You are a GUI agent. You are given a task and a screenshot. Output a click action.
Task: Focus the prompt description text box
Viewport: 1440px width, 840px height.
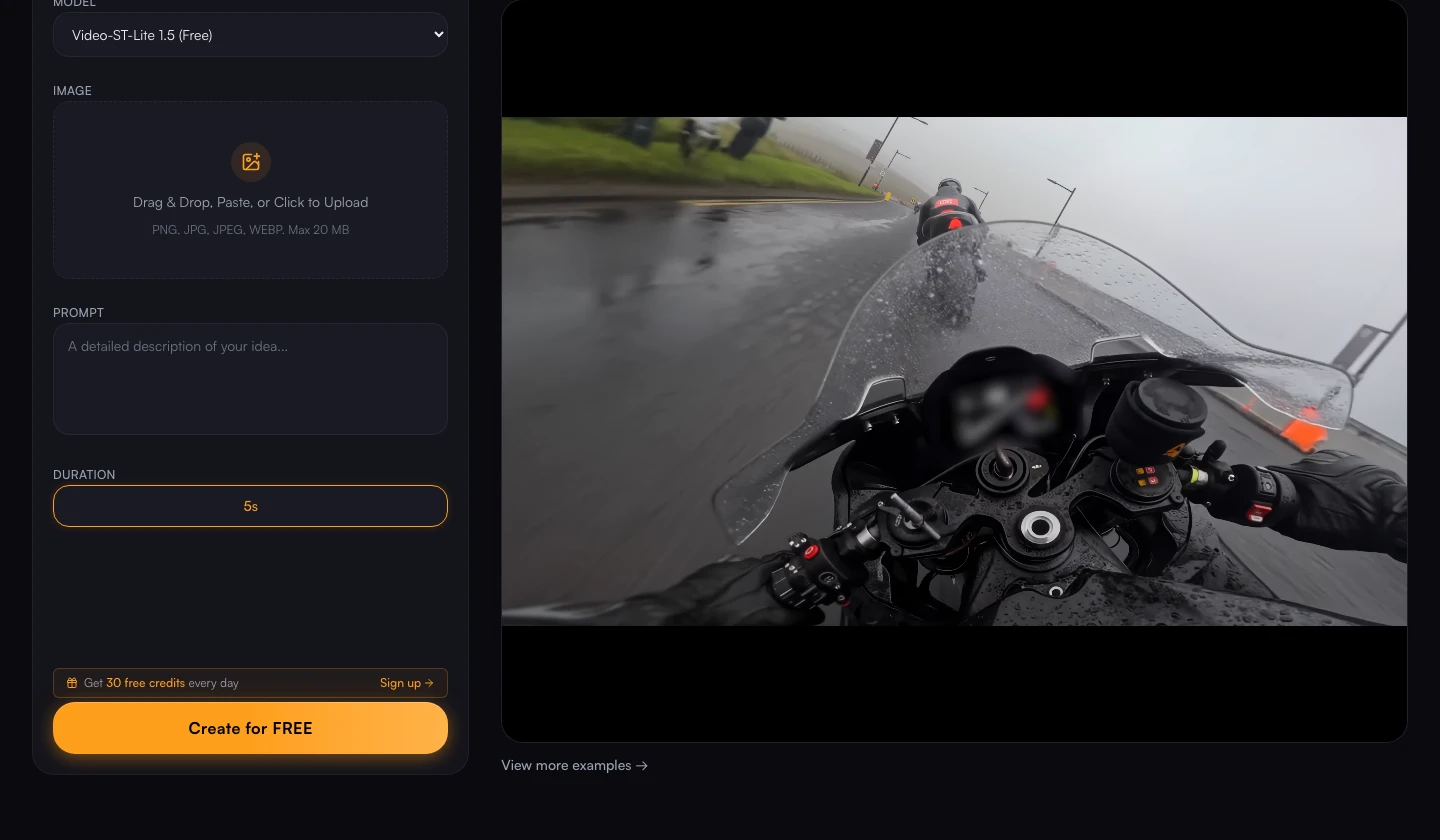click(250, 379)
